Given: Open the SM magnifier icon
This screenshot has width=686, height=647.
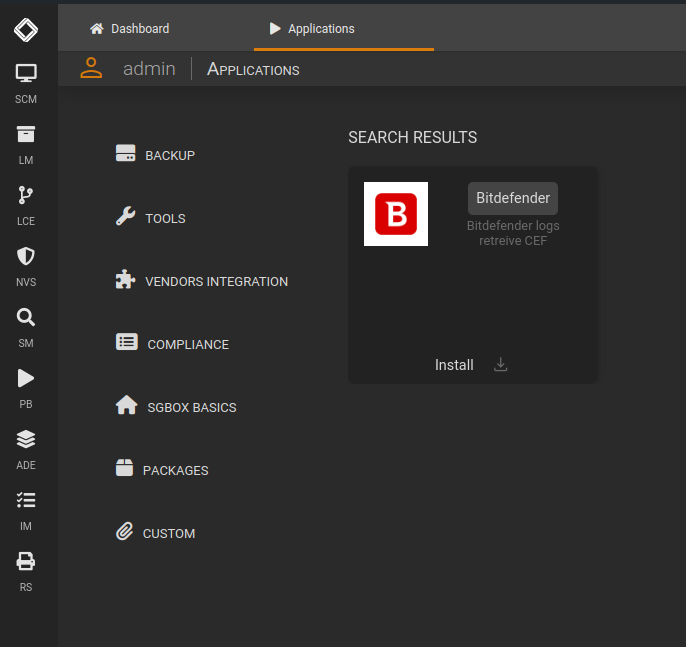Looking at the screenshot, I should [26, 317].
